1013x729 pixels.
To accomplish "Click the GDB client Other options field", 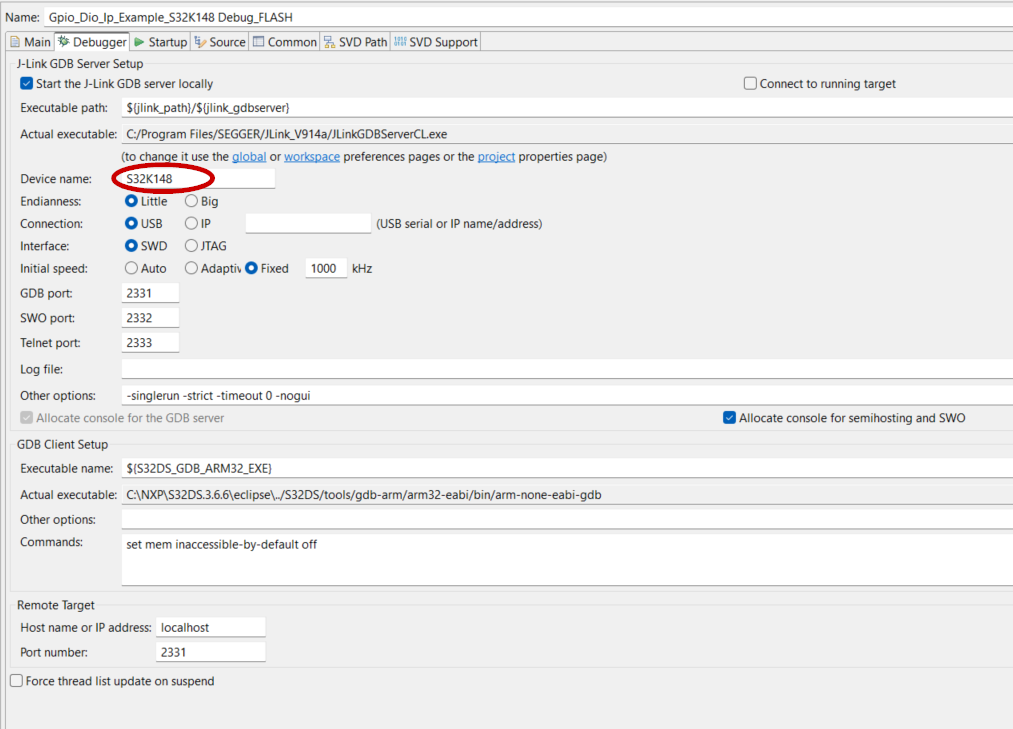I will click(x=567, y=519).
